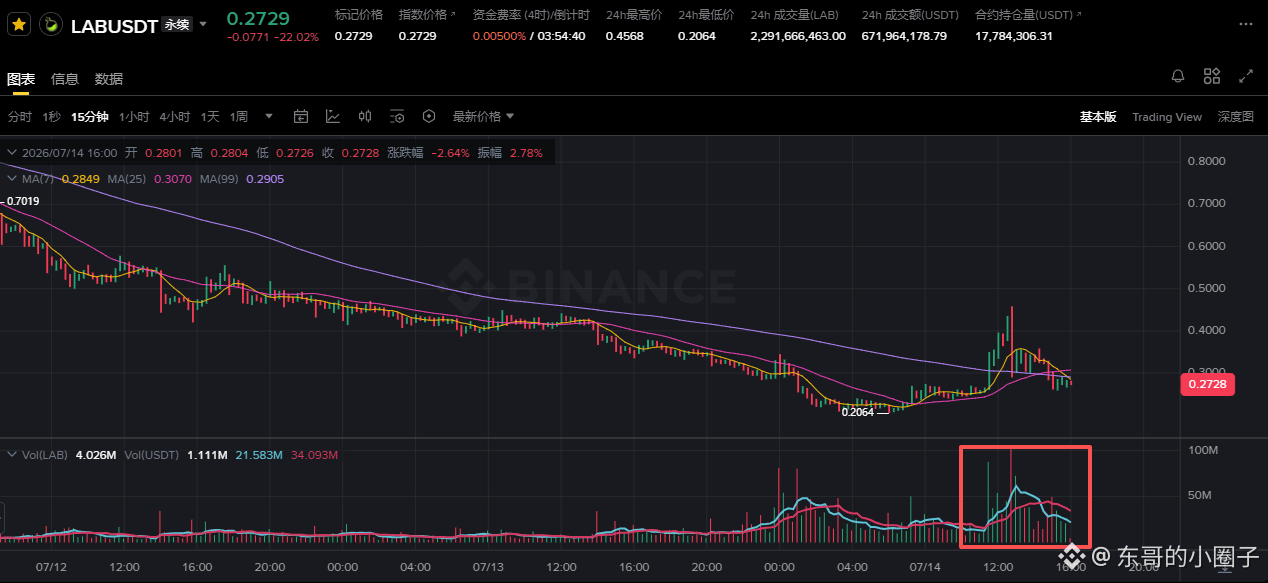1268x583 pixels.
Task: Switch to the 数据 tab
Action: [x=109, y=79]
